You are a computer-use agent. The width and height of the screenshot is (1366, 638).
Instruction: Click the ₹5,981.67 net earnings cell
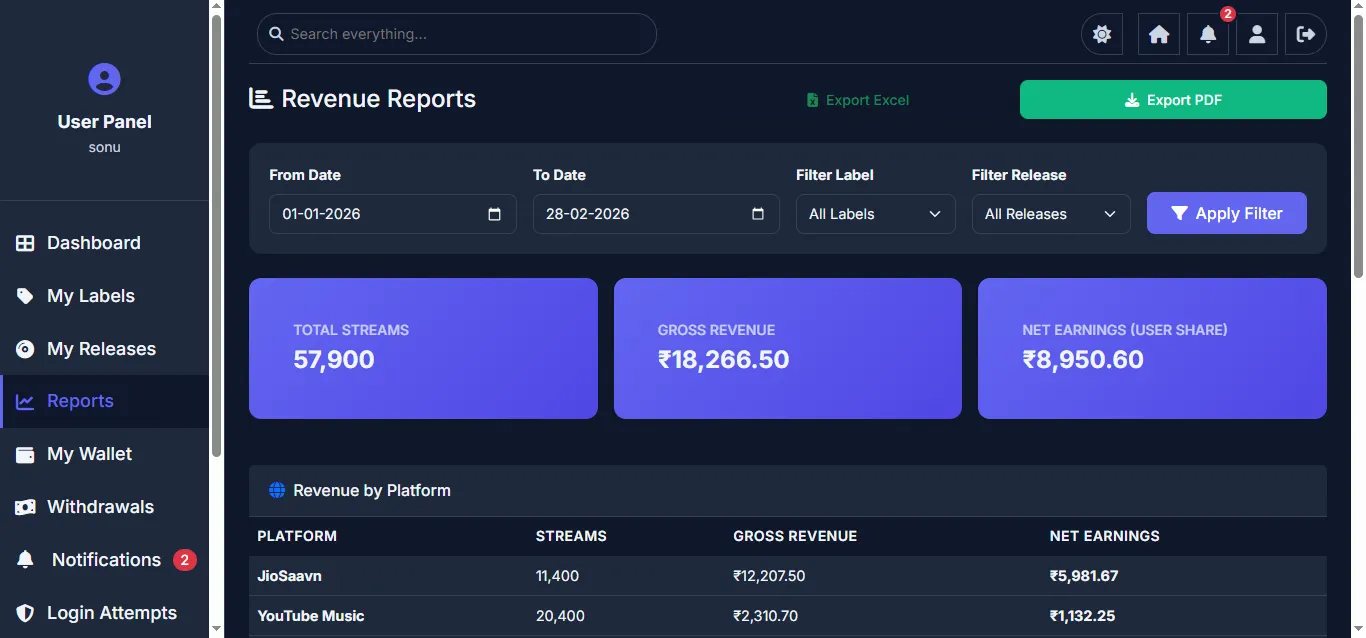[x=1084, y=576]
